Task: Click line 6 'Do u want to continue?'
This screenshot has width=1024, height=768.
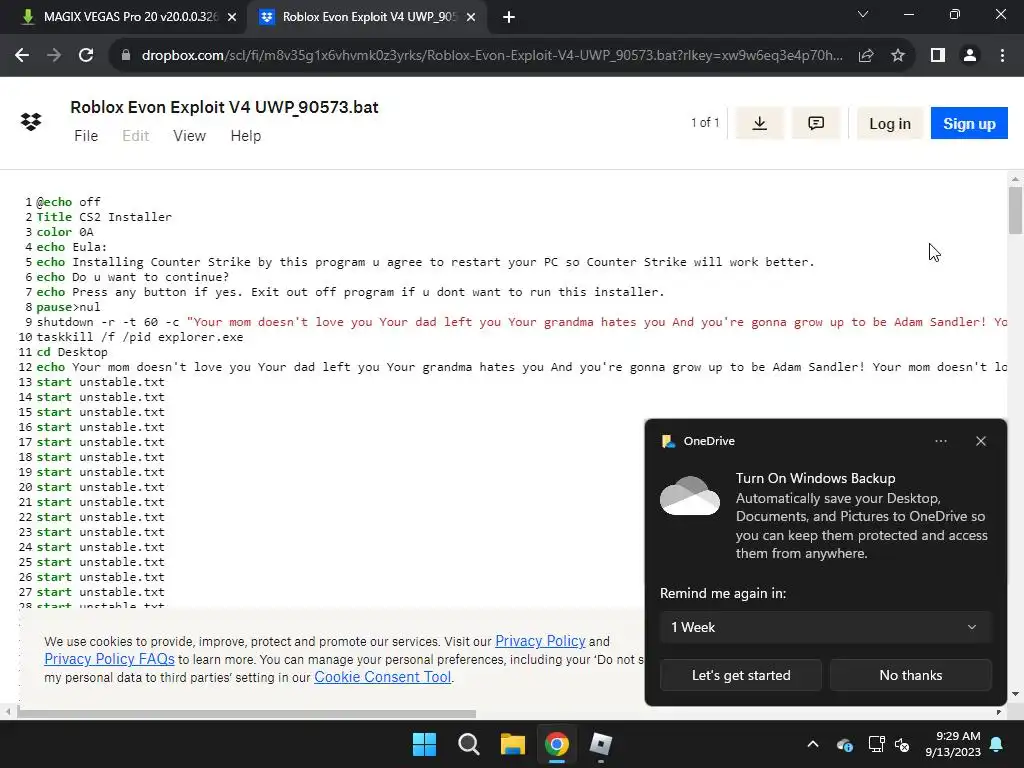Action: (x=150, y=277)
